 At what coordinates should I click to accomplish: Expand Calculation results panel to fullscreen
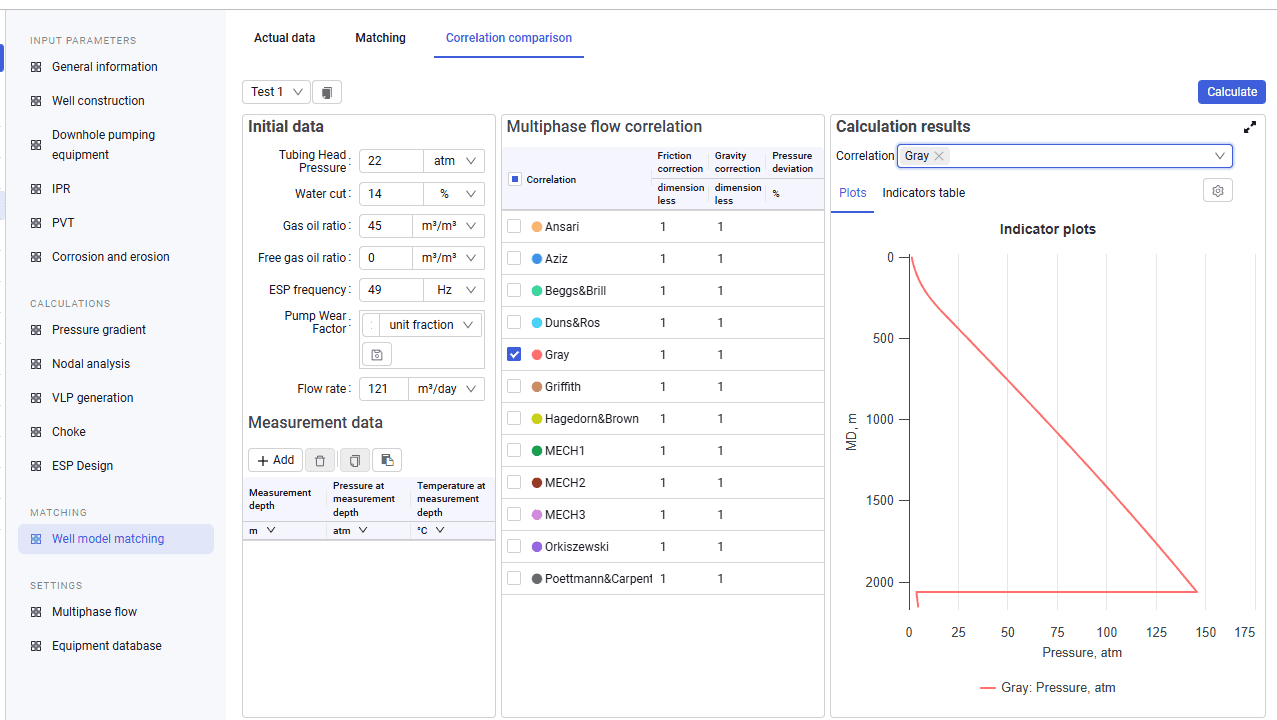pos(1250,127)
